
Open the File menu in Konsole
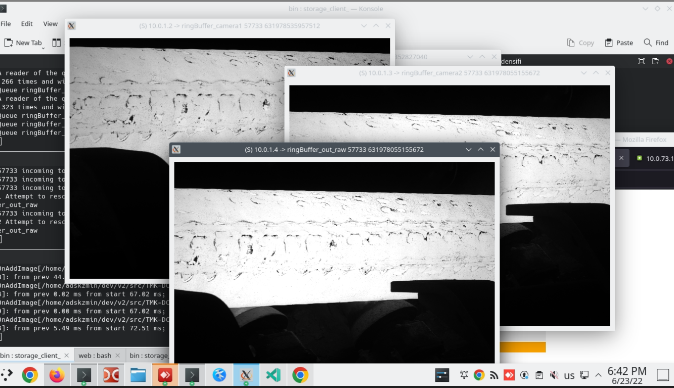(x=6, y=24)
